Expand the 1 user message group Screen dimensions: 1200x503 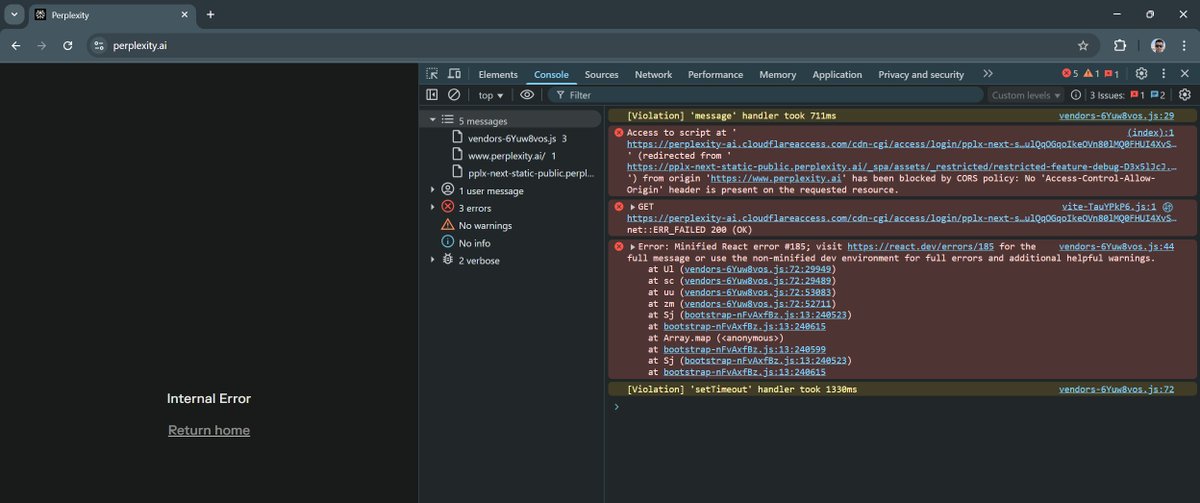tap(433, 190)
